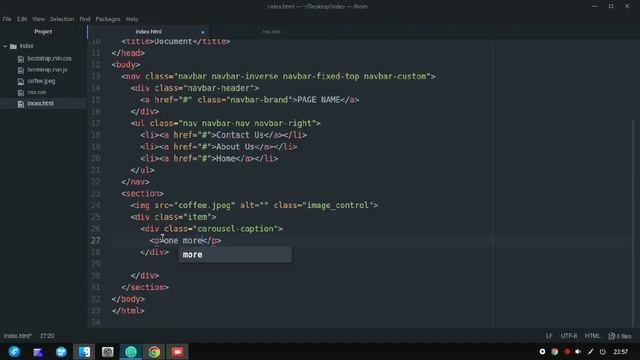Click the red recording tray indicator
This screenshot has width=640, height=360.
[x=567, y=351]
